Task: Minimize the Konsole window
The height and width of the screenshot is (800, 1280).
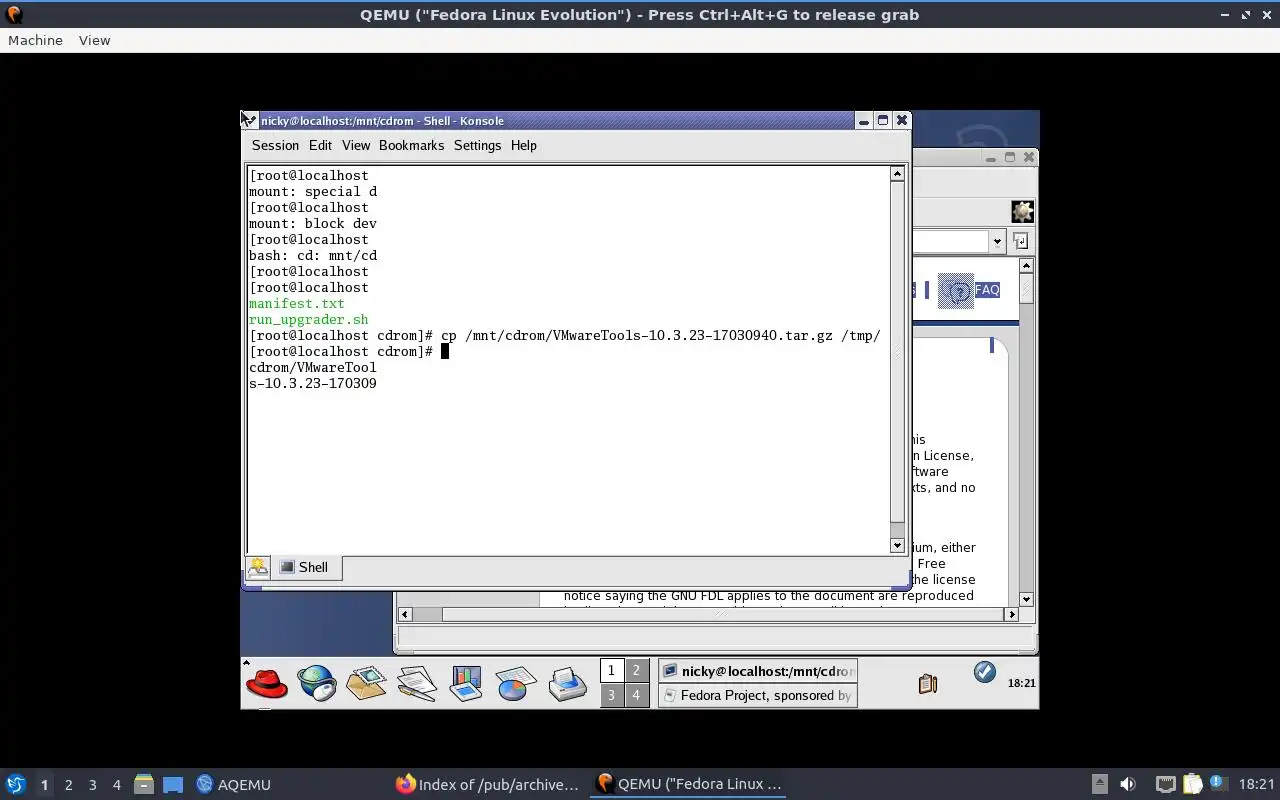Action: click(863, 120)
